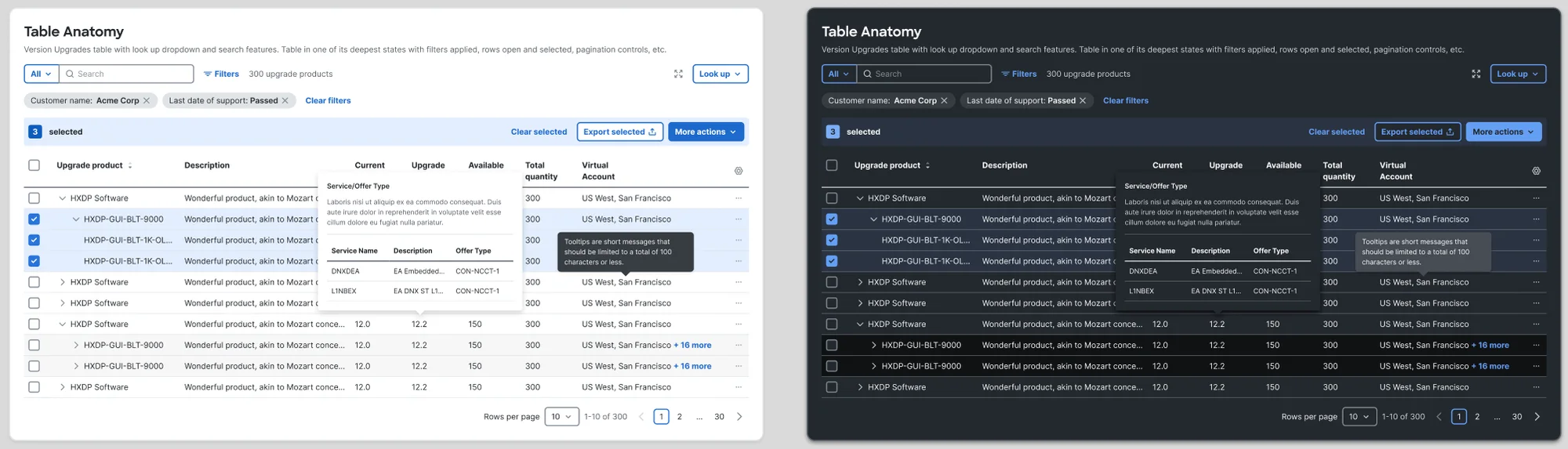
Task: Check last HXDP Software row in light table
Action: 34,387
